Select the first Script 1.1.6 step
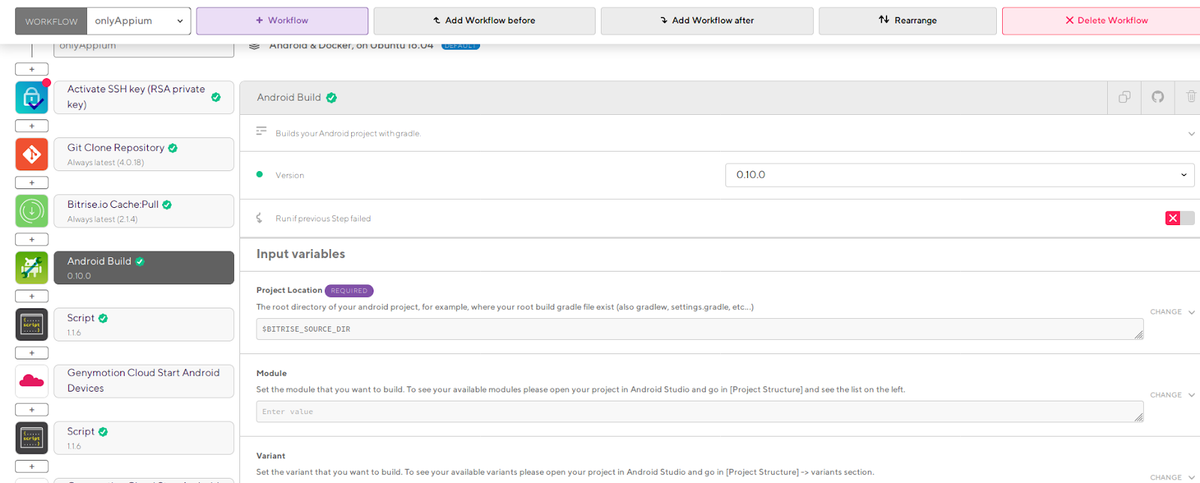Viewport: 1200px width, 483px height. coord(144,325)
